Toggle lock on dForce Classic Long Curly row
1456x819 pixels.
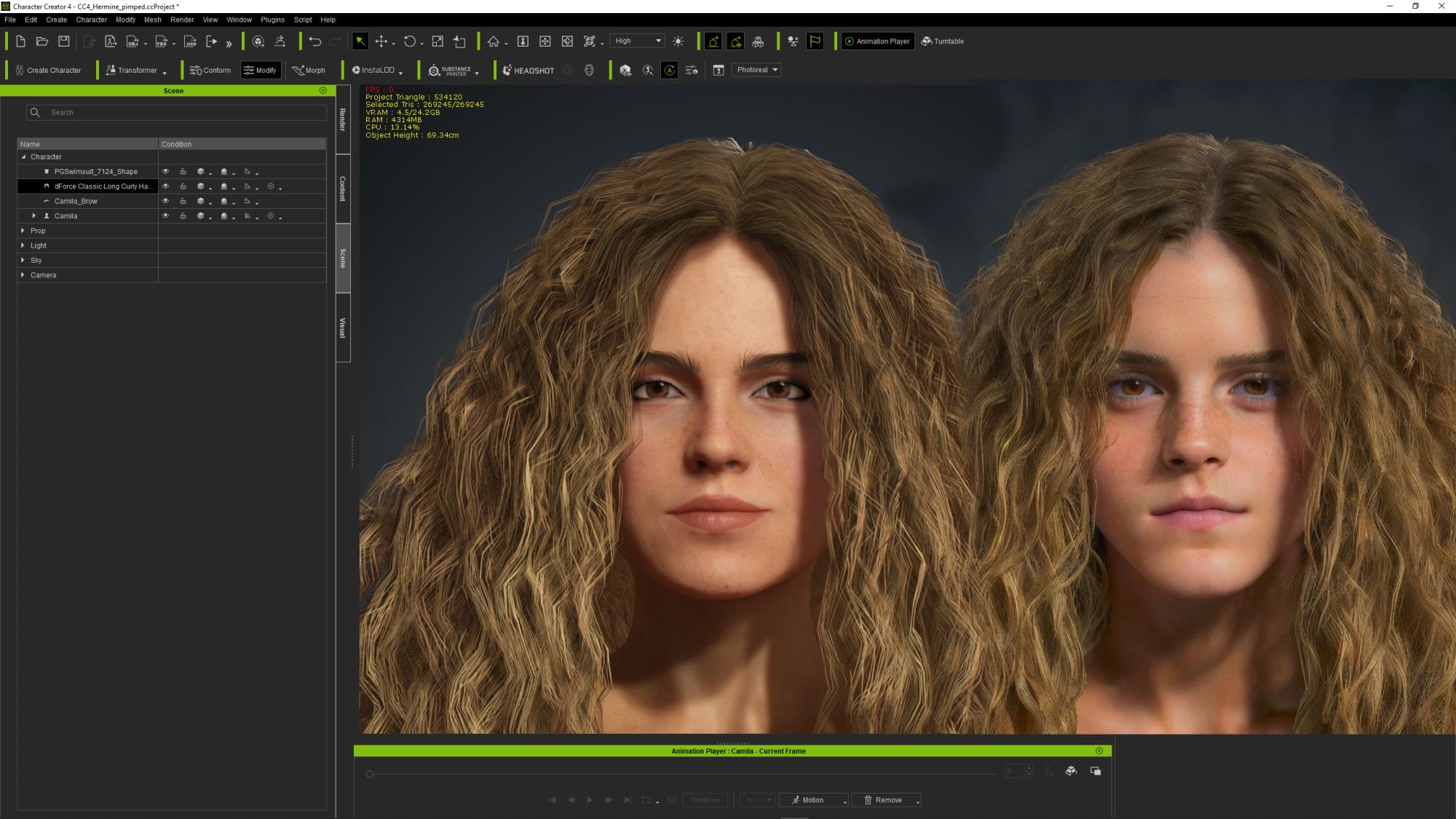point(183,186)
